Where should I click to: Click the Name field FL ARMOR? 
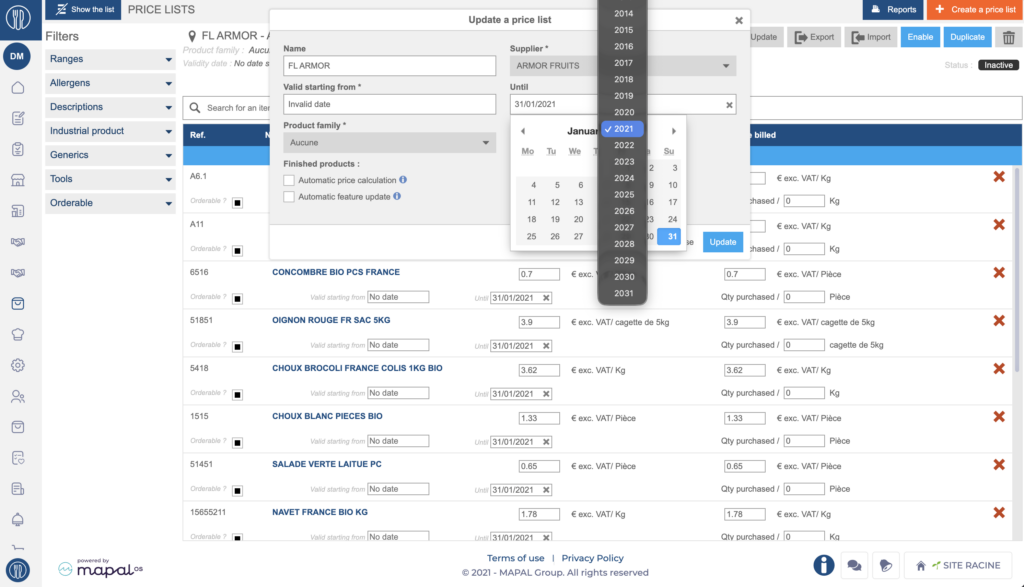389,65
